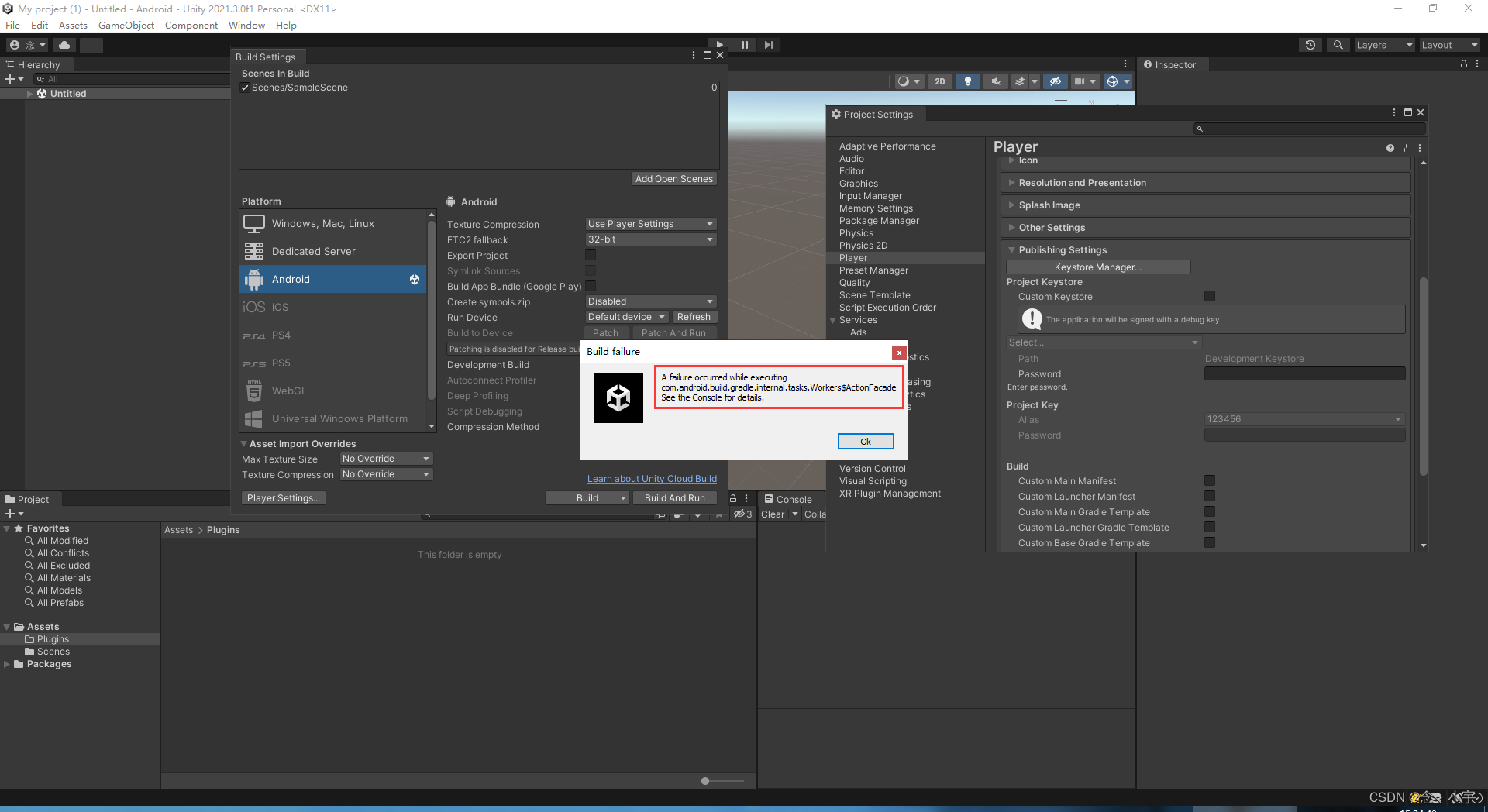
Task: Enable Custom Base Gradle Template checkbox
Action: click(1210, 542)
